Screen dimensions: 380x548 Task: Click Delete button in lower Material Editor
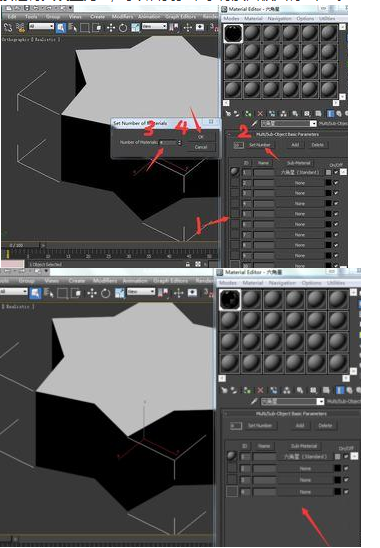tap(325, 426)
